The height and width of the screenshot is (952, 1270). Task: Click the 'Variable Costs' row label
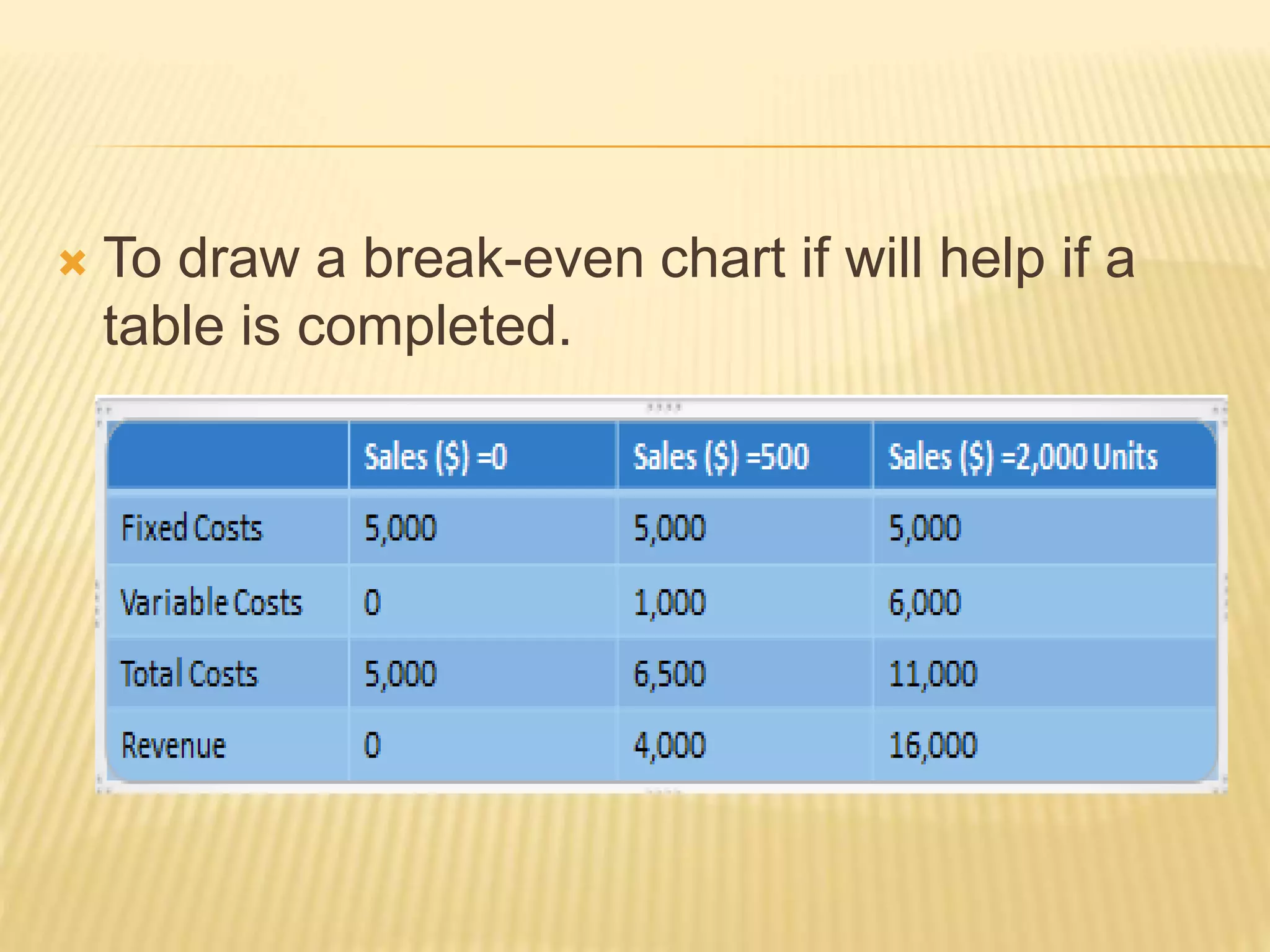pos(211,602)
